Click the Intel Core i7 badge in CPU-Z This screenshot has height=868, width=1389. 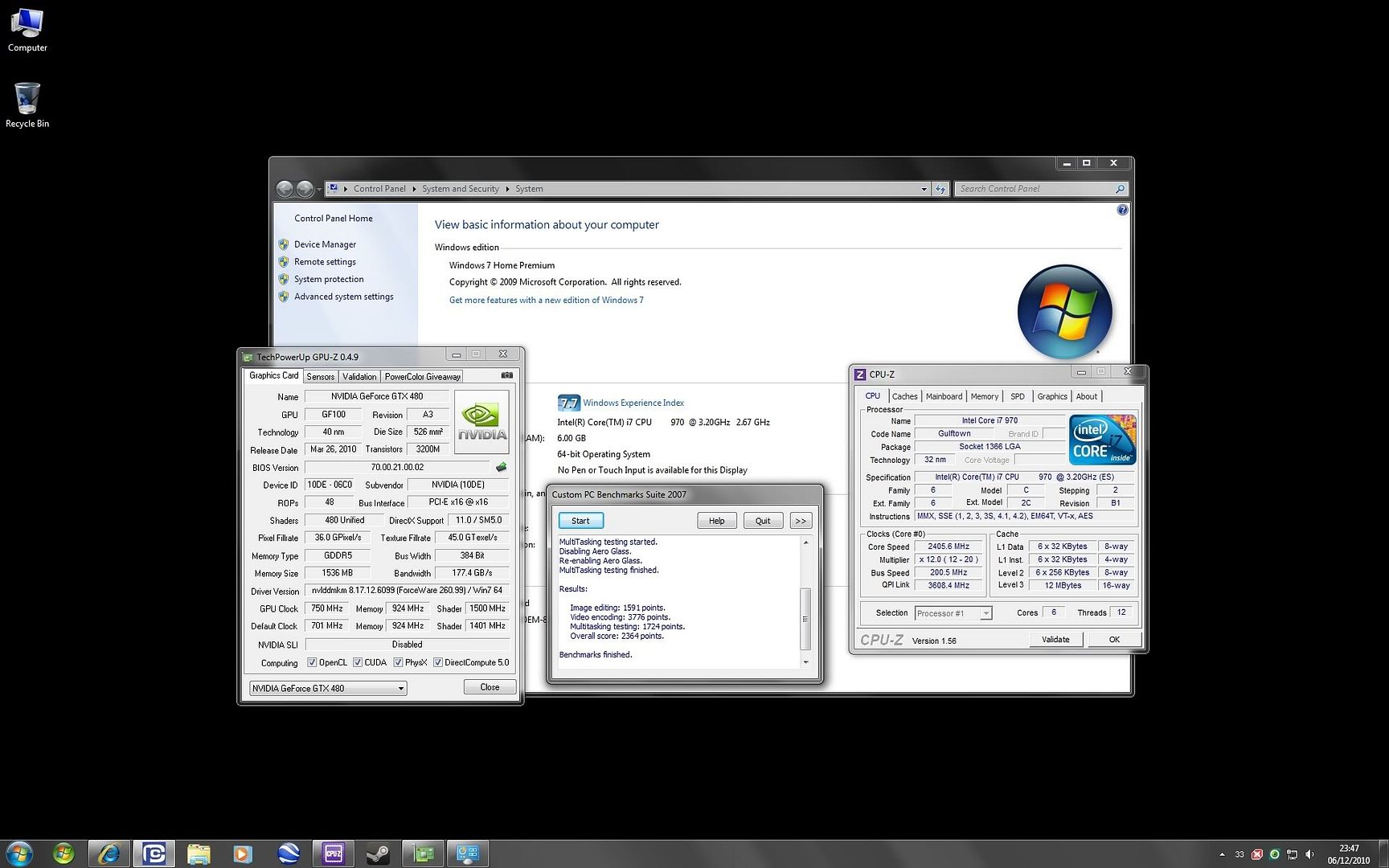[1102, 439]
